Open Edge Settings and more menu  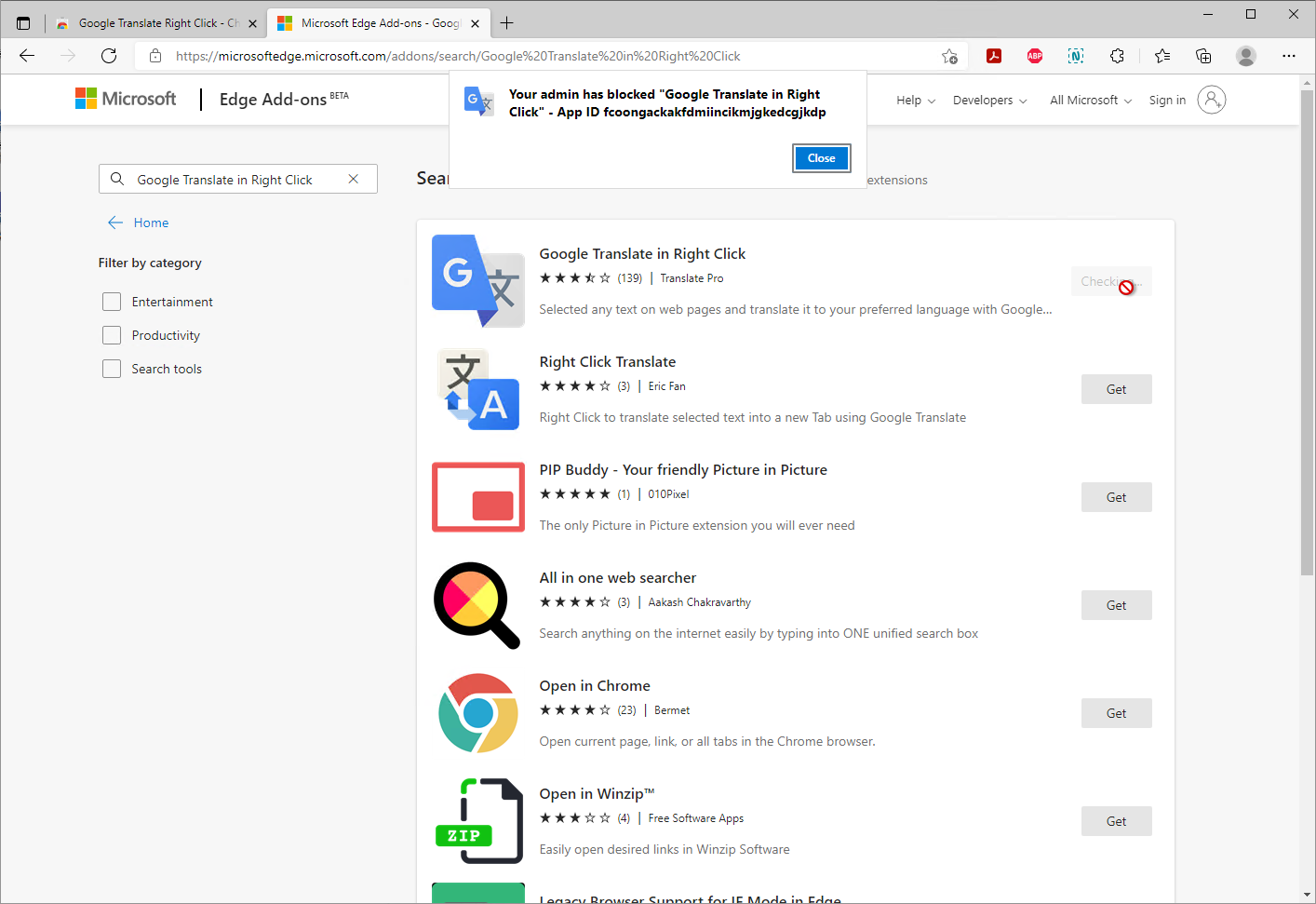(x=1288, y=56)
